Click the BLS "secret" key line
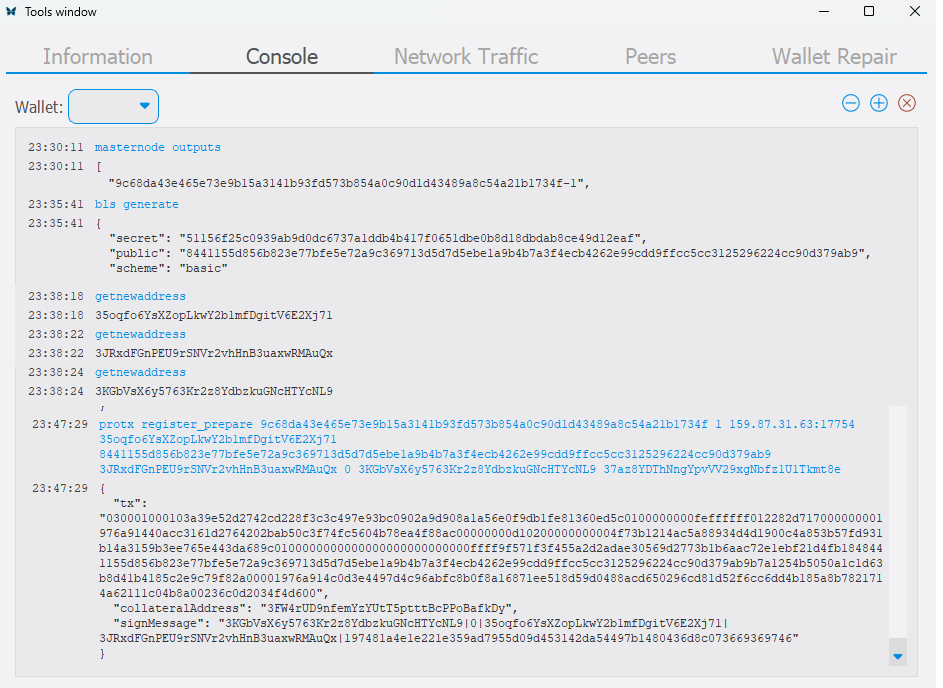943x688 pixels. click(380, 239)
